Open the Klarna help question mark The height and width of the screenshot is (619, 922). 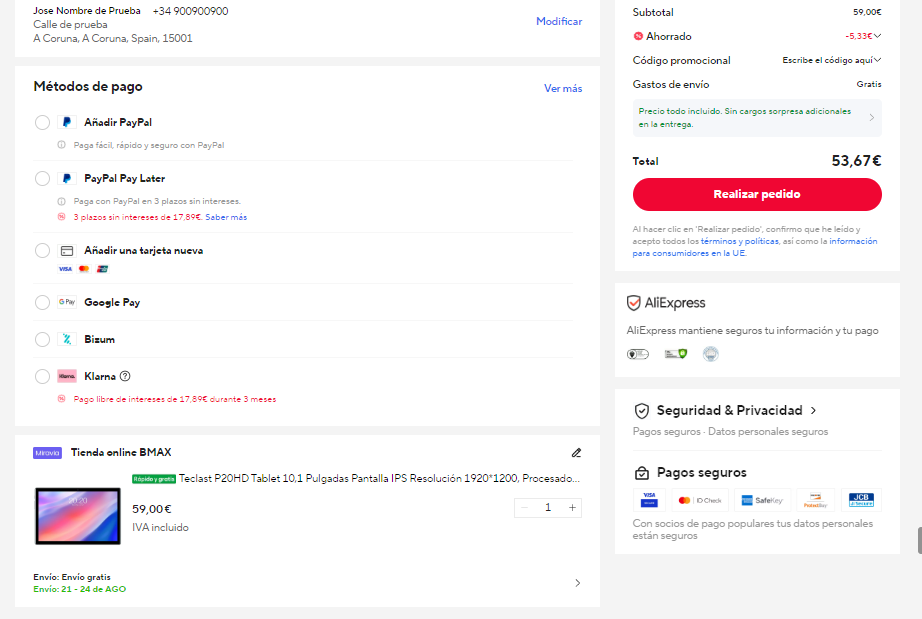pos(125,376)
